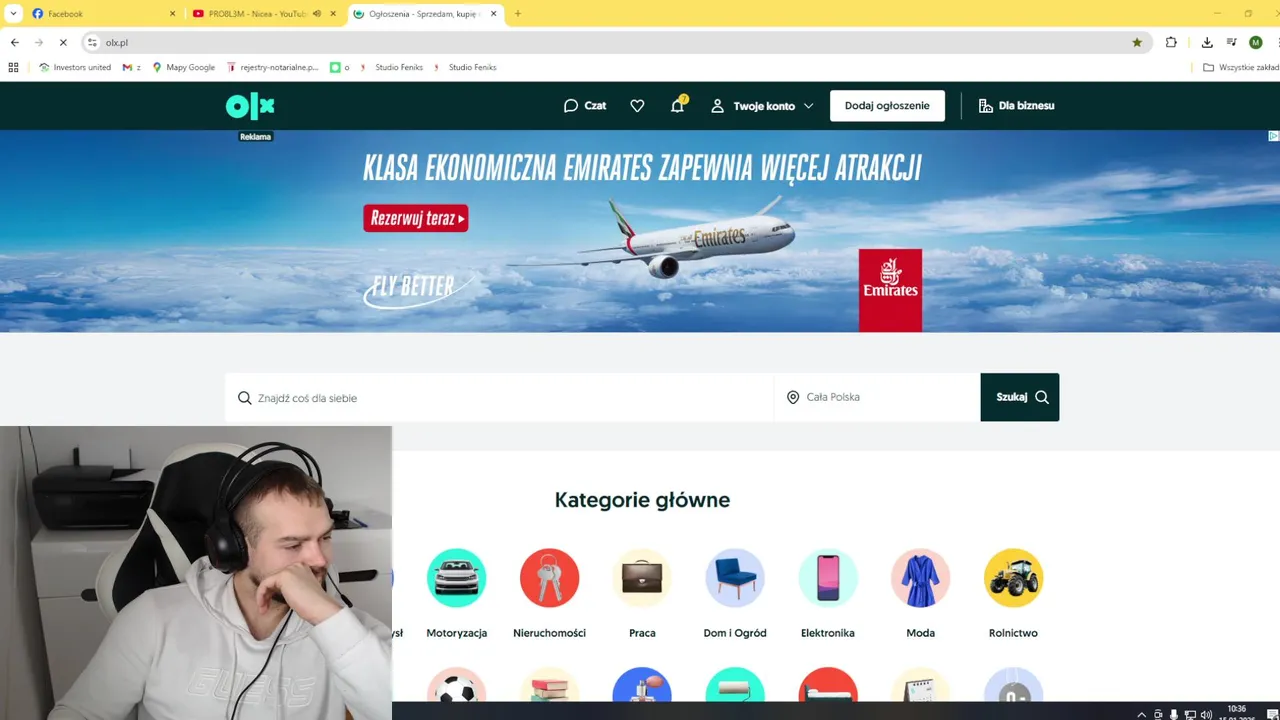
Task: Select the Praca briefcase category icon
Action: 642,578
